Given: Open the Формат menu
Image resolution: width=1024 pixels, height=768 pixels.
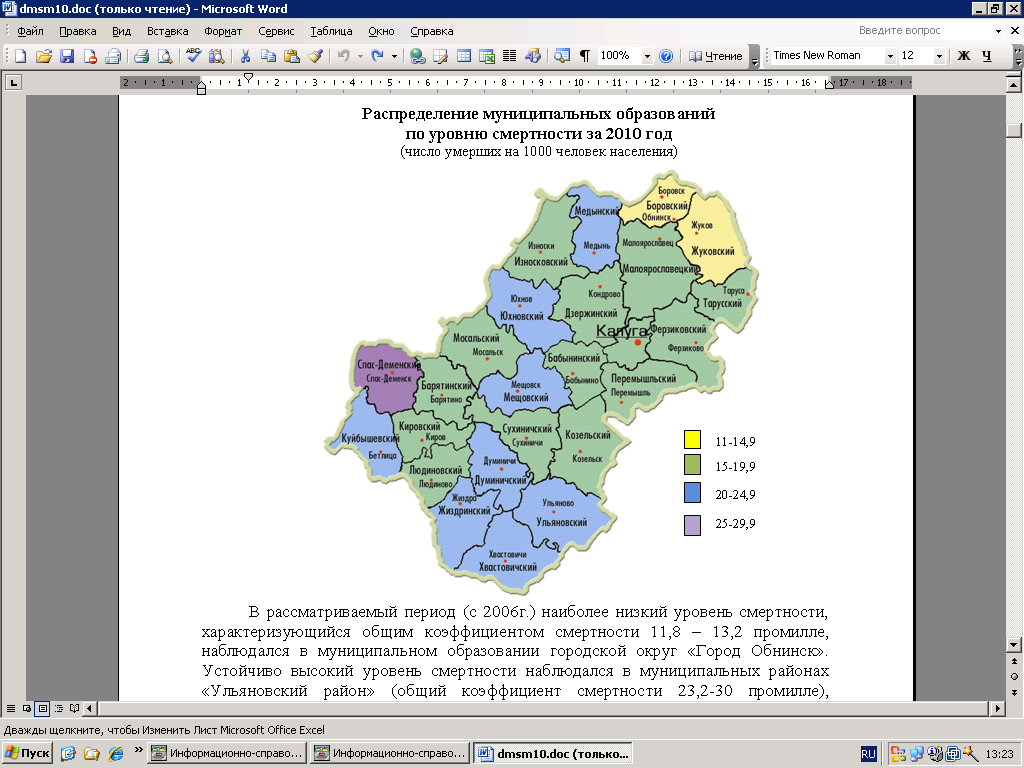Looking at the screenshot, I should coord(223,31).
